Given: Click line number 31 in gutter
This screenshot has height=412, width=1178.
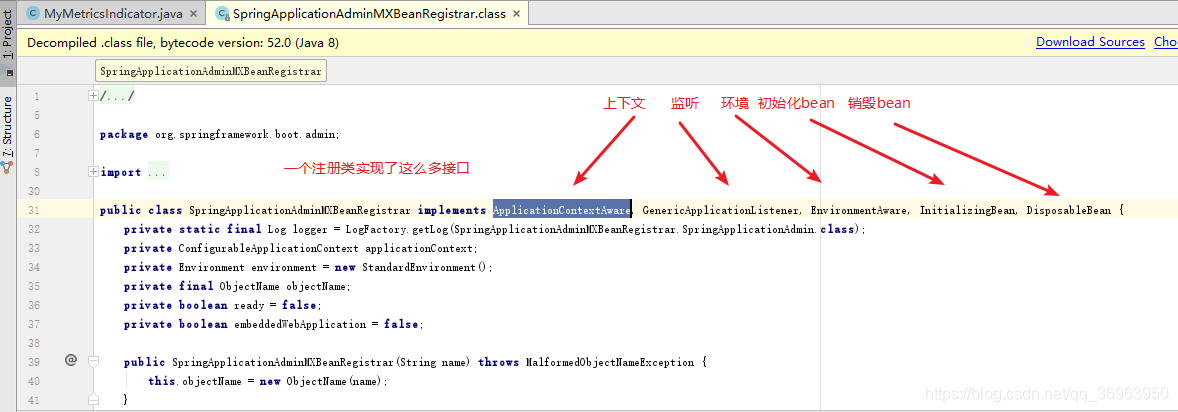Looking at the screenshot, I should pos(34,211).
